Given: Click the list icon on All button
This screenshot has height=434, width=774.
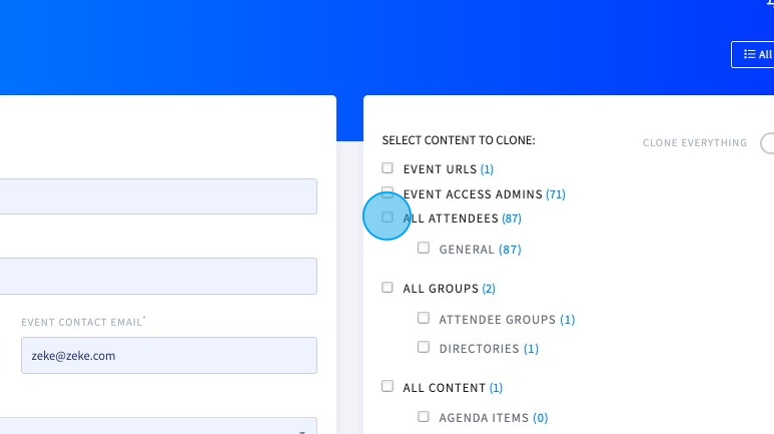Looking at the screenshot, I should pos(749,54).
